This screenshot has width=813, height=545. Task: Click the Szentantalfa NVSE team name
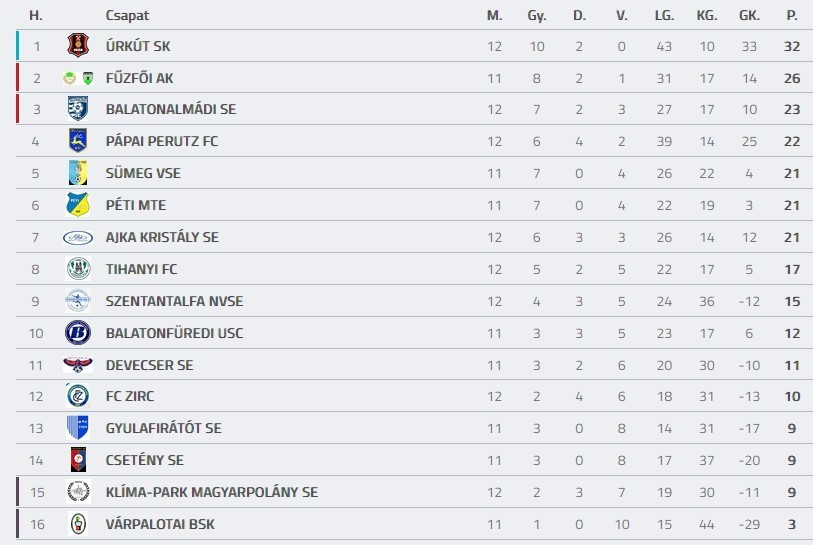pyautogui.click(x=174, y=301)
